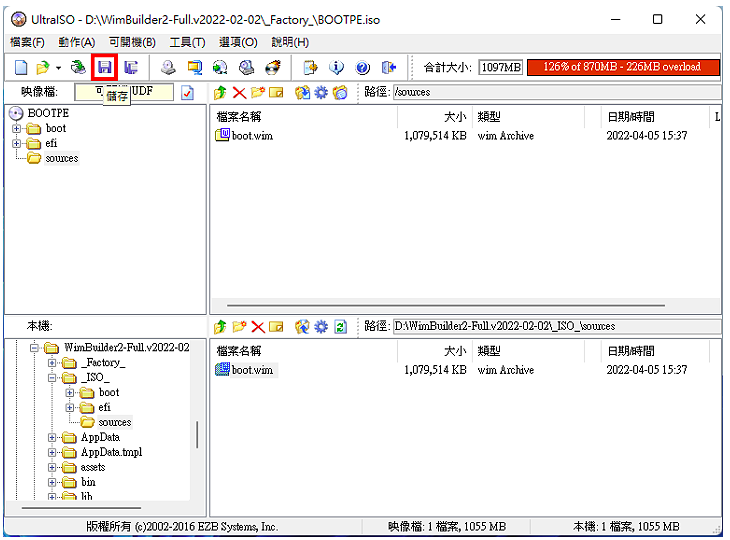Open the 動作(A) menu
This screenshot has height=540, width=730.
[x=77, y=42]
